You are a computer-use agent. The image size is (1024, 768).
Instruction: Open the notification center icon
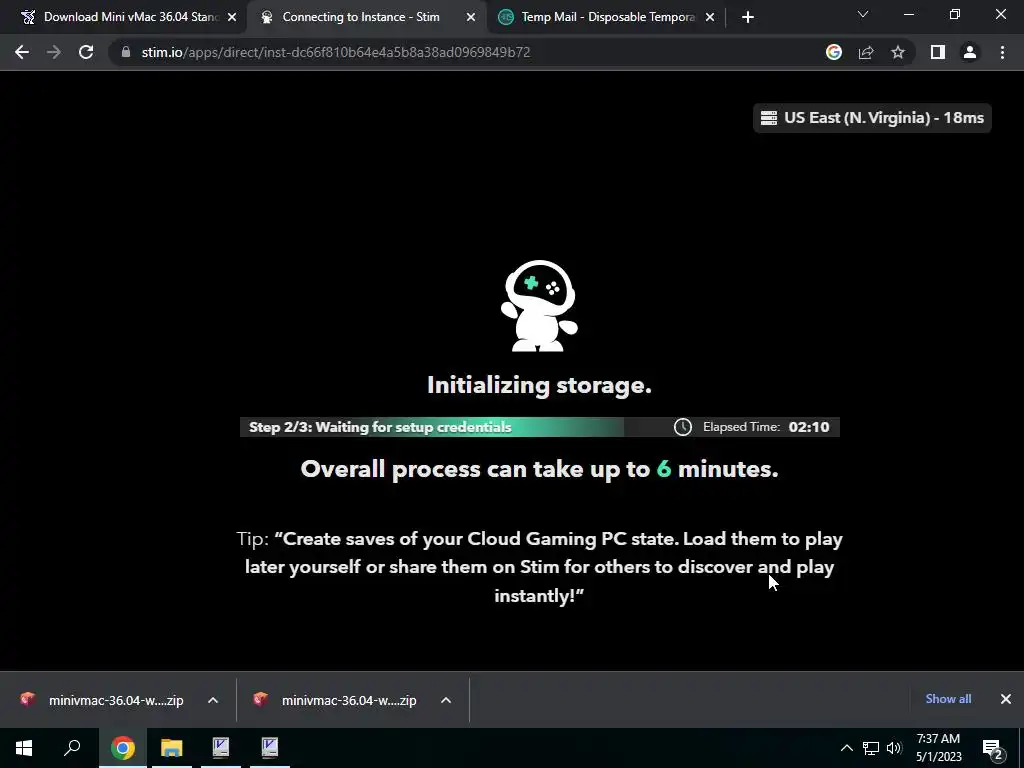coord(993,748)
